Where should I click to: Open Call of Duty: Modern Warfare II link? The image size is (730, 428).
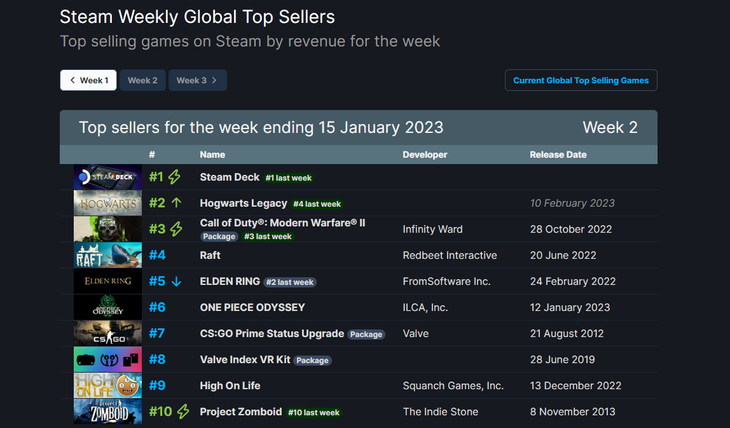click(283, 223)
